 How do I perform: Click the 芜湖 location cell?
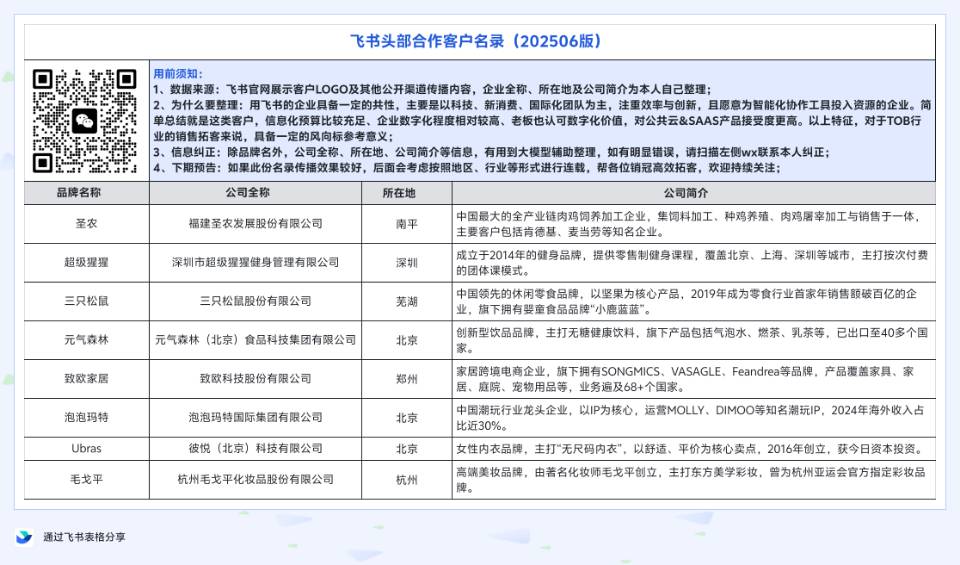tap(407, 301)
